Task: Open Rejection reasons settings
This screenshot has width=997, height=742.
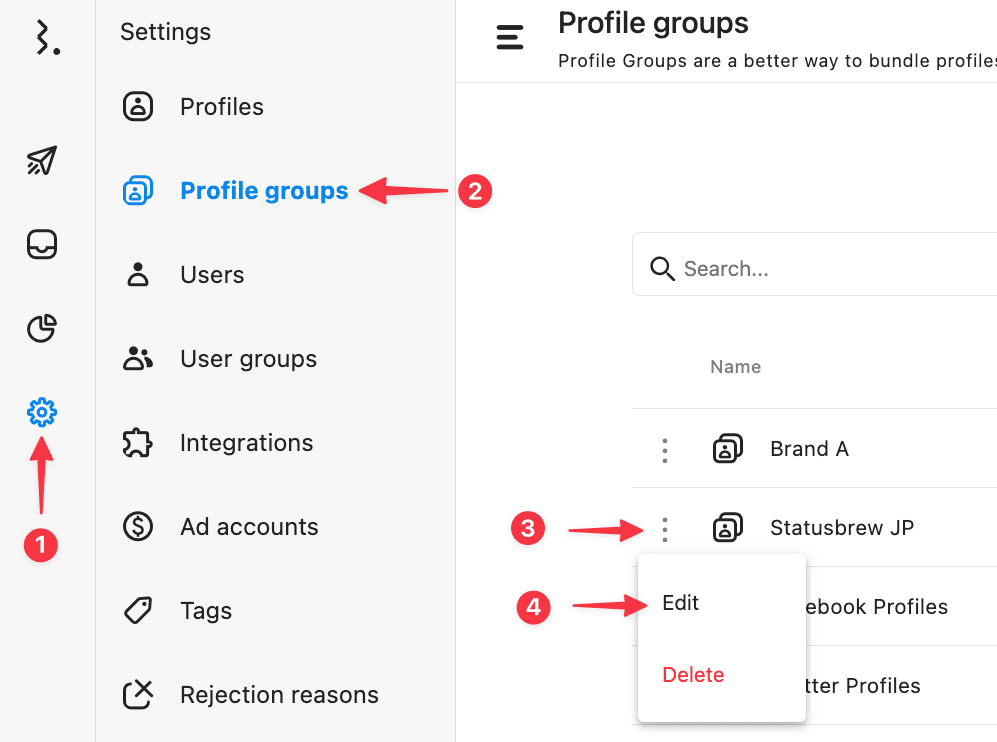Action: (279, 695)
